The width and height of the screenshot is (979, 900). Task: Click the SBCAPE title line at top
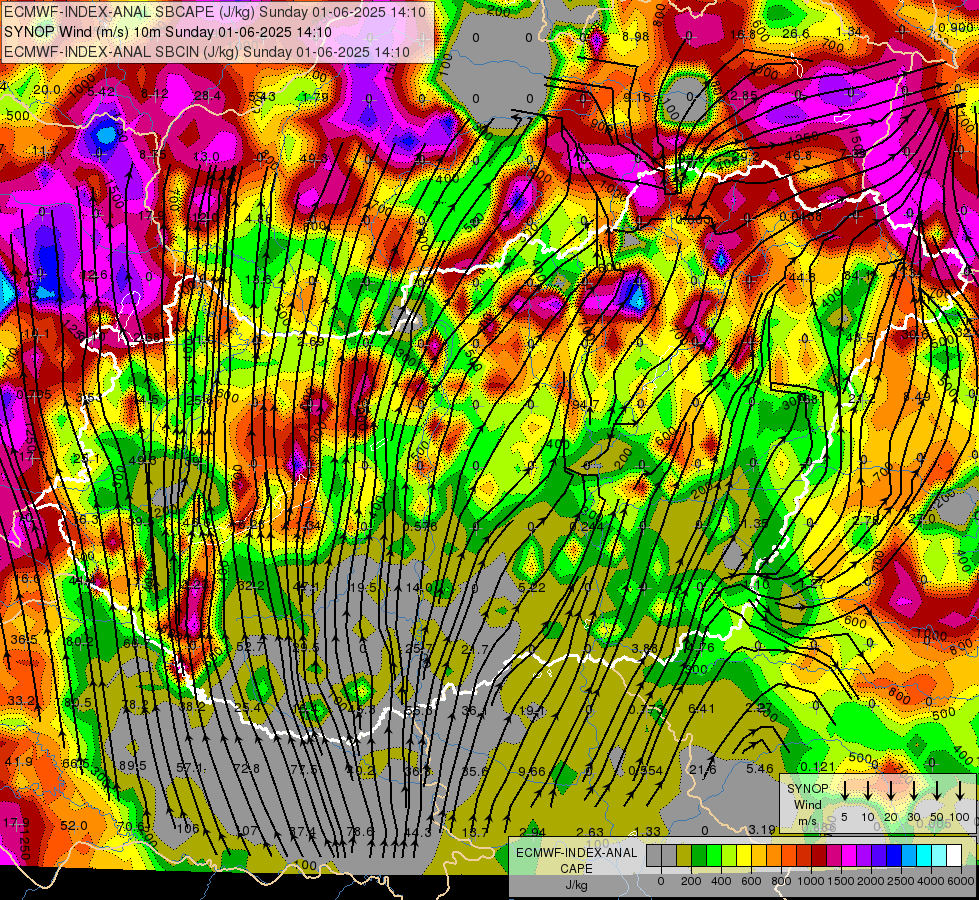pos(215,12)
